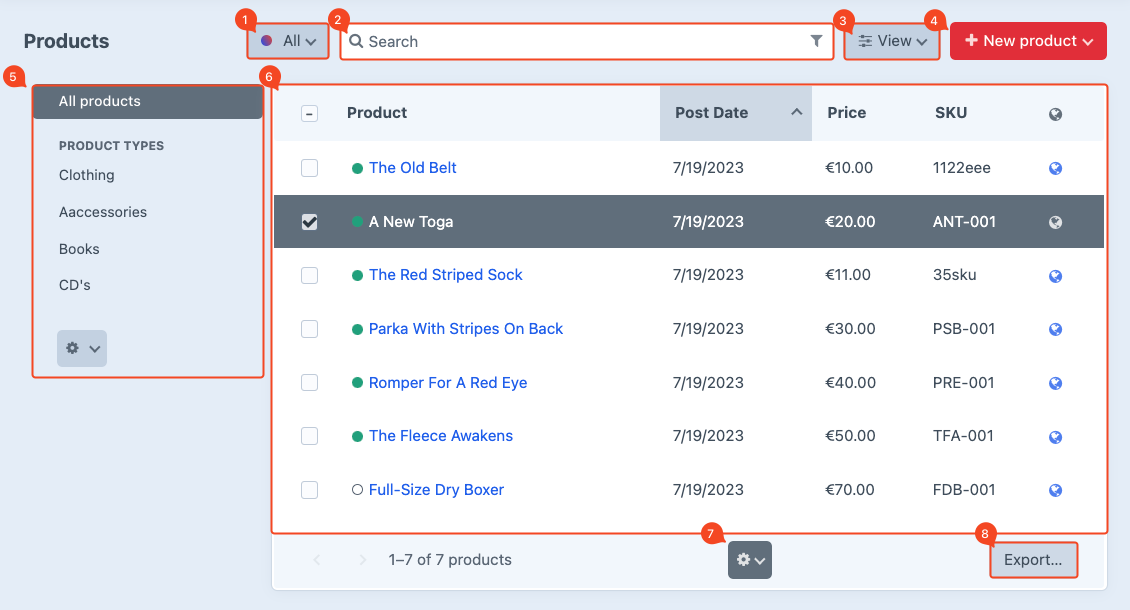This screenshot has width=1130, height=610.
Task: Open the sidebar gear settings menu
Action: pos(82,348)
